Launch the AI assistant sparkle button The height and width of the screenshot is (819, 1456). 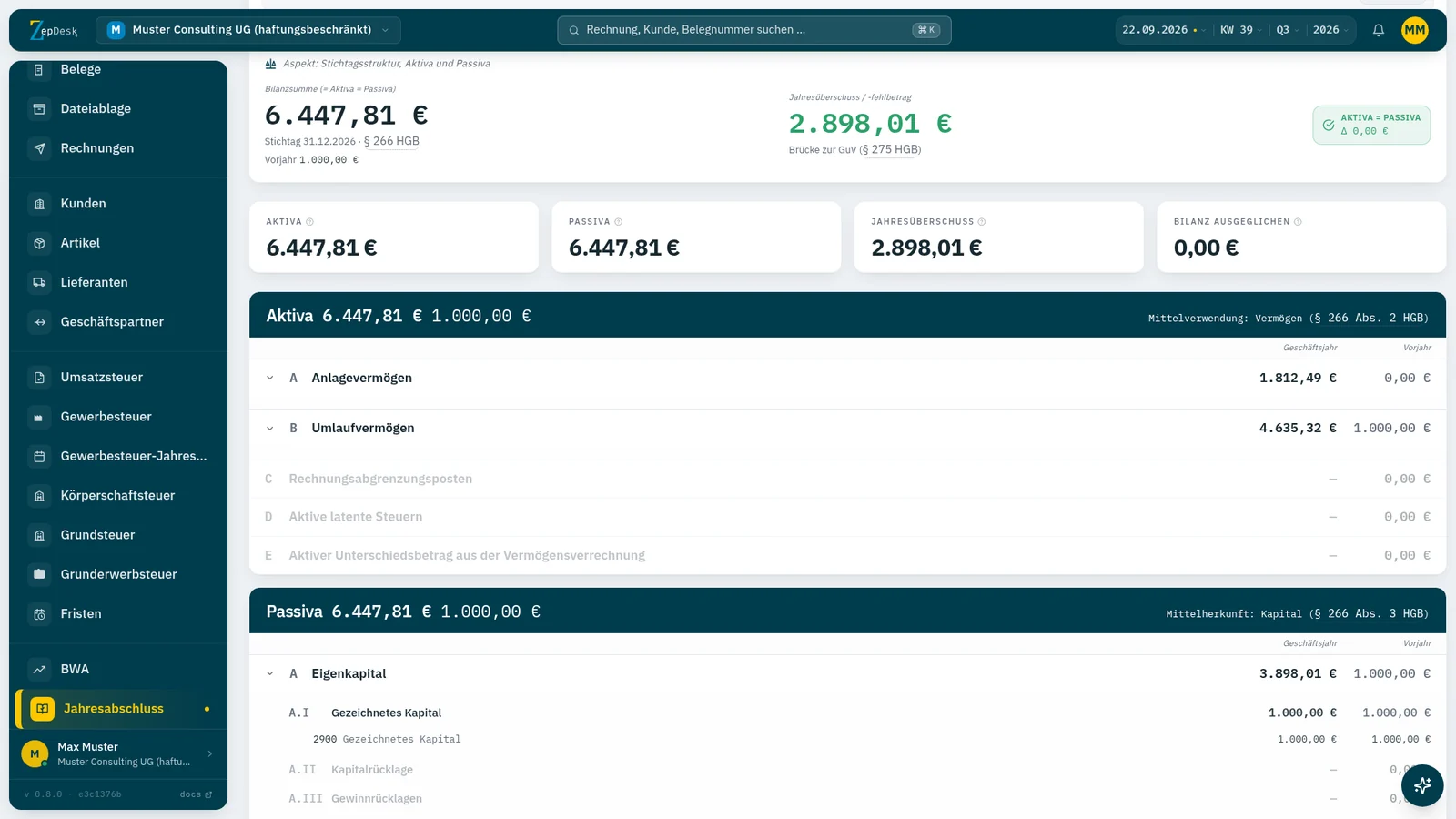click(x=1422, y=785)
